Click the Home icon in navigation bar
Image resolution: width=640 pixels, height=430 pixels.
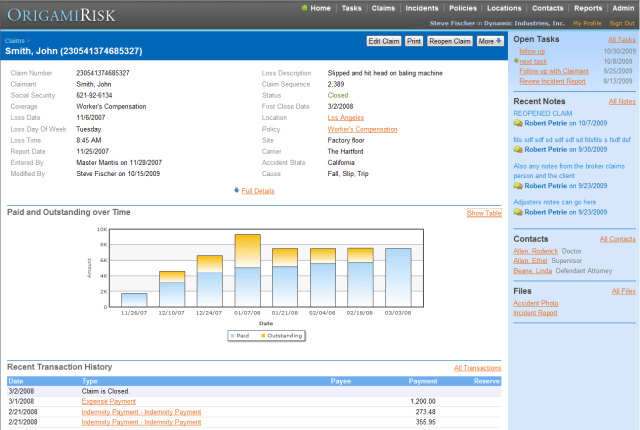tap(304, 8)
